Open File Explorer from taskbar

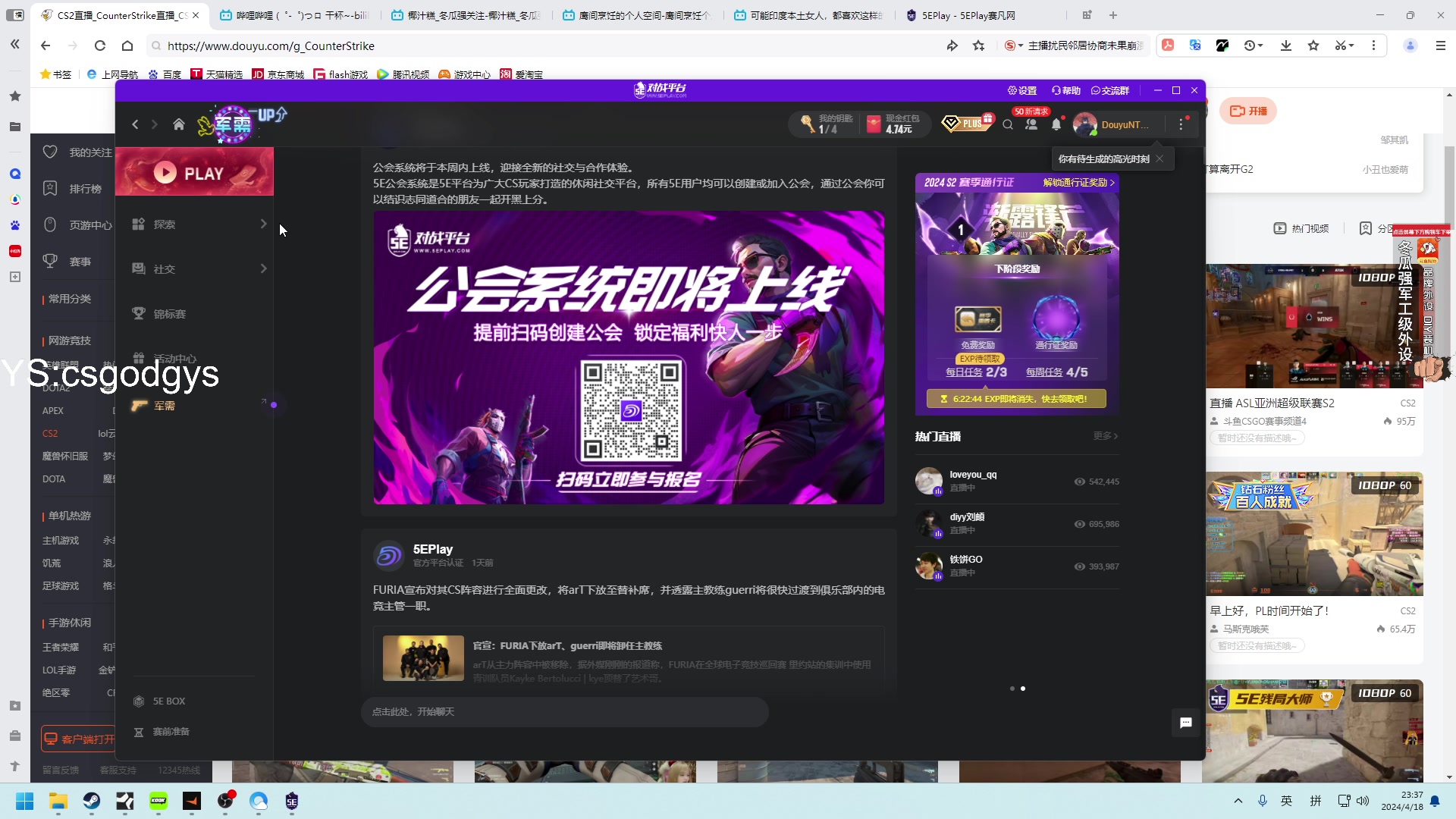coord(58,801)
